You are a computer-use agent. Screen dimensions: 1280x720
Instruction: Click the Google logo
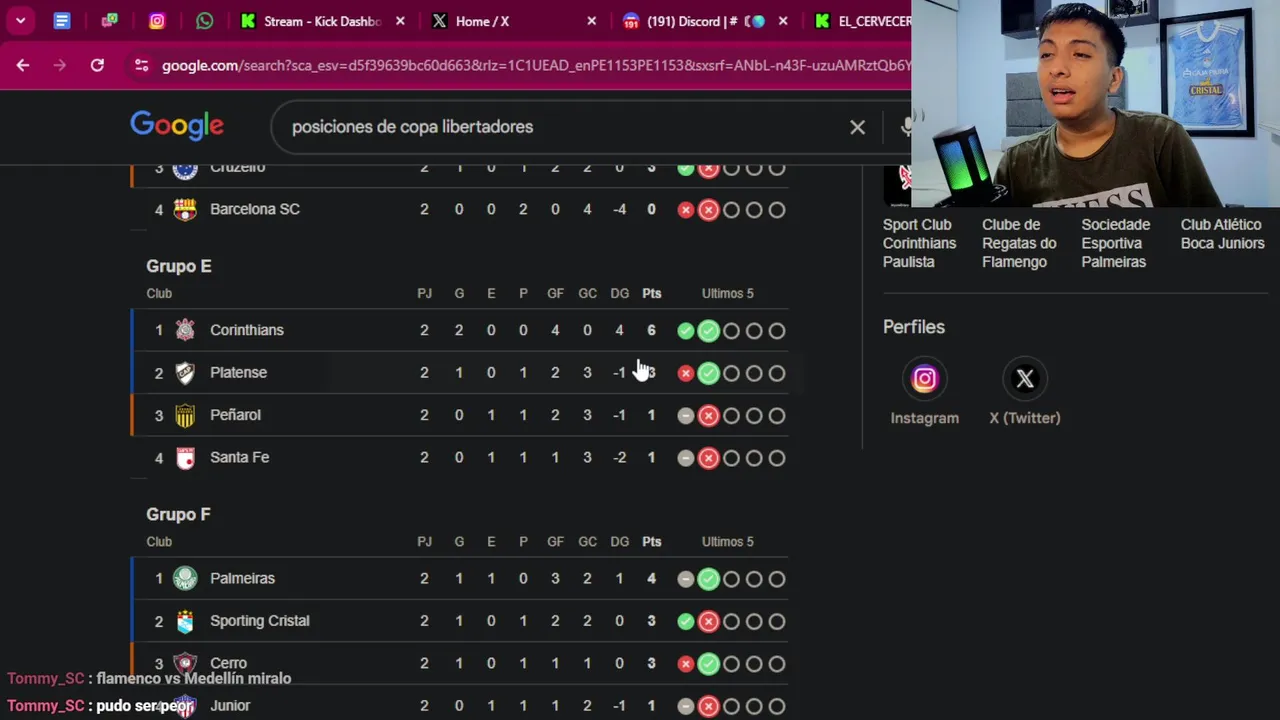point(177,125)
